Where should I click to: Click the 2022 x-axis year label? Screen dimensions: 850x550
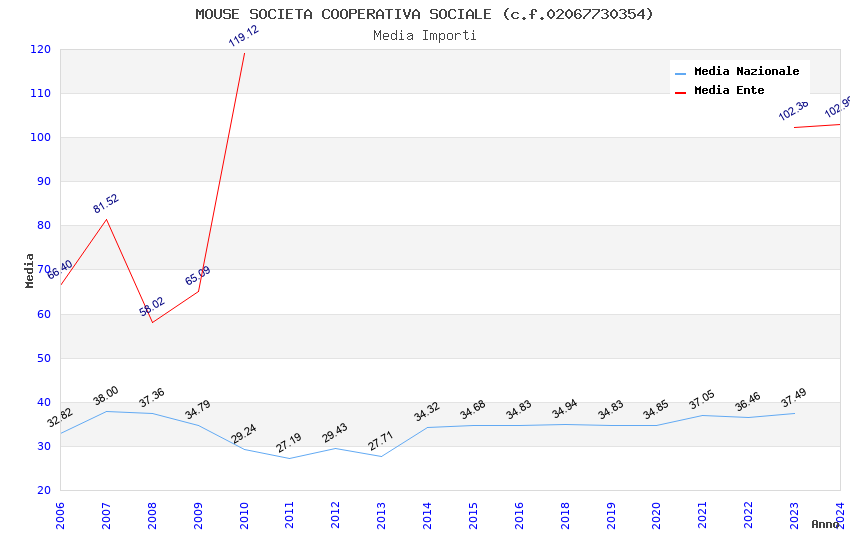tap(749, 515)
